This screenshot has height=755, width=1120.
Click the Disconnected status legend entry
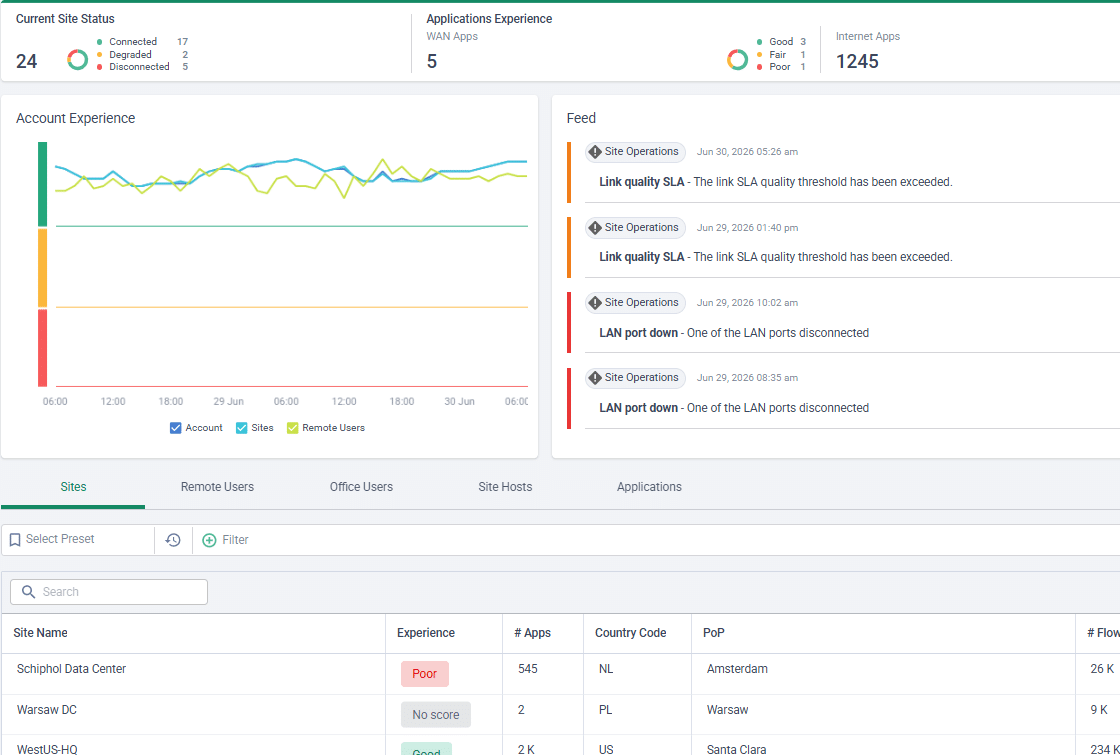(x=142, y=67)
